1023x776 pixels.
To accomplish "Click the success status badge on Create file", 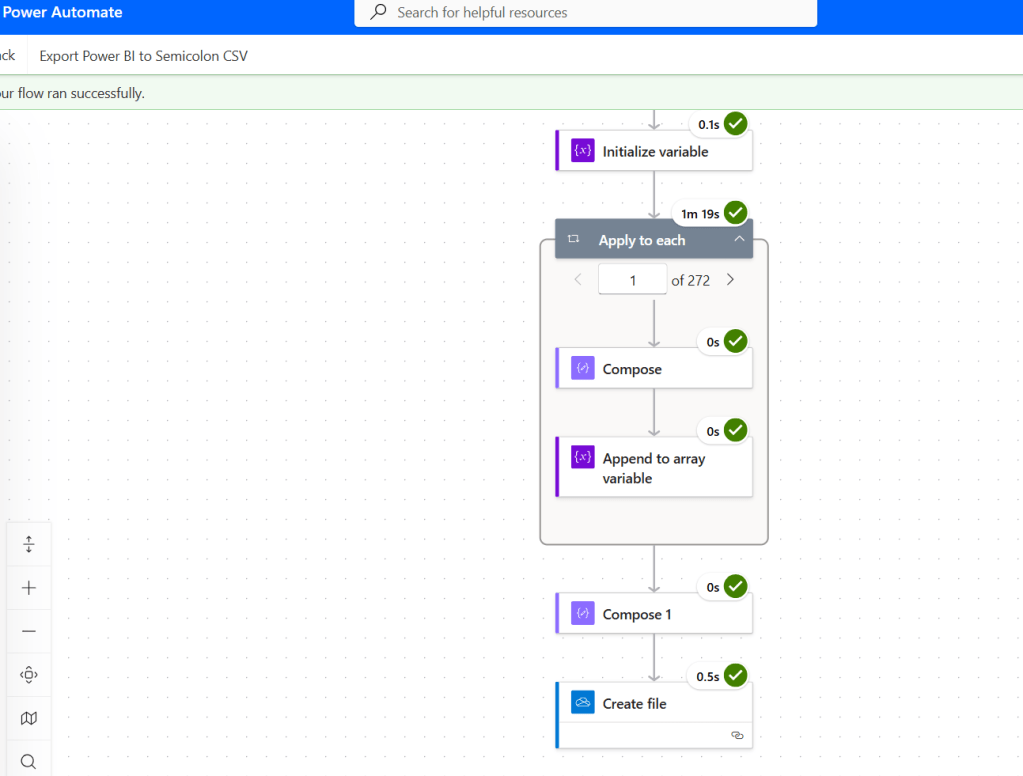I will (x=735, y=675).
